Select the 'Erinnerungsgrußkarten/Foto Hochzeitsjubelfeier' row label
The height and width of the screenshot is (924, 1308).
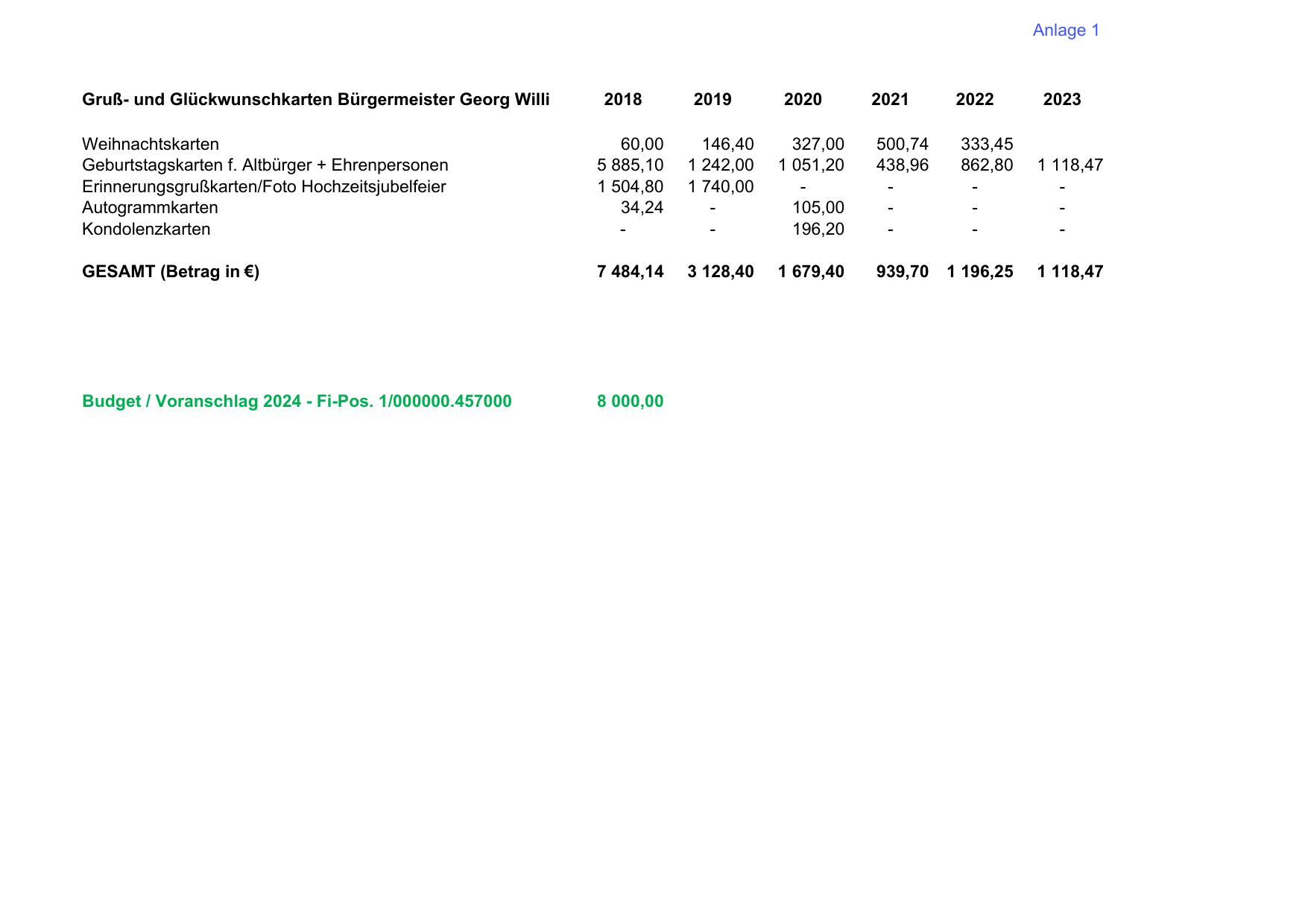point(264,187)
